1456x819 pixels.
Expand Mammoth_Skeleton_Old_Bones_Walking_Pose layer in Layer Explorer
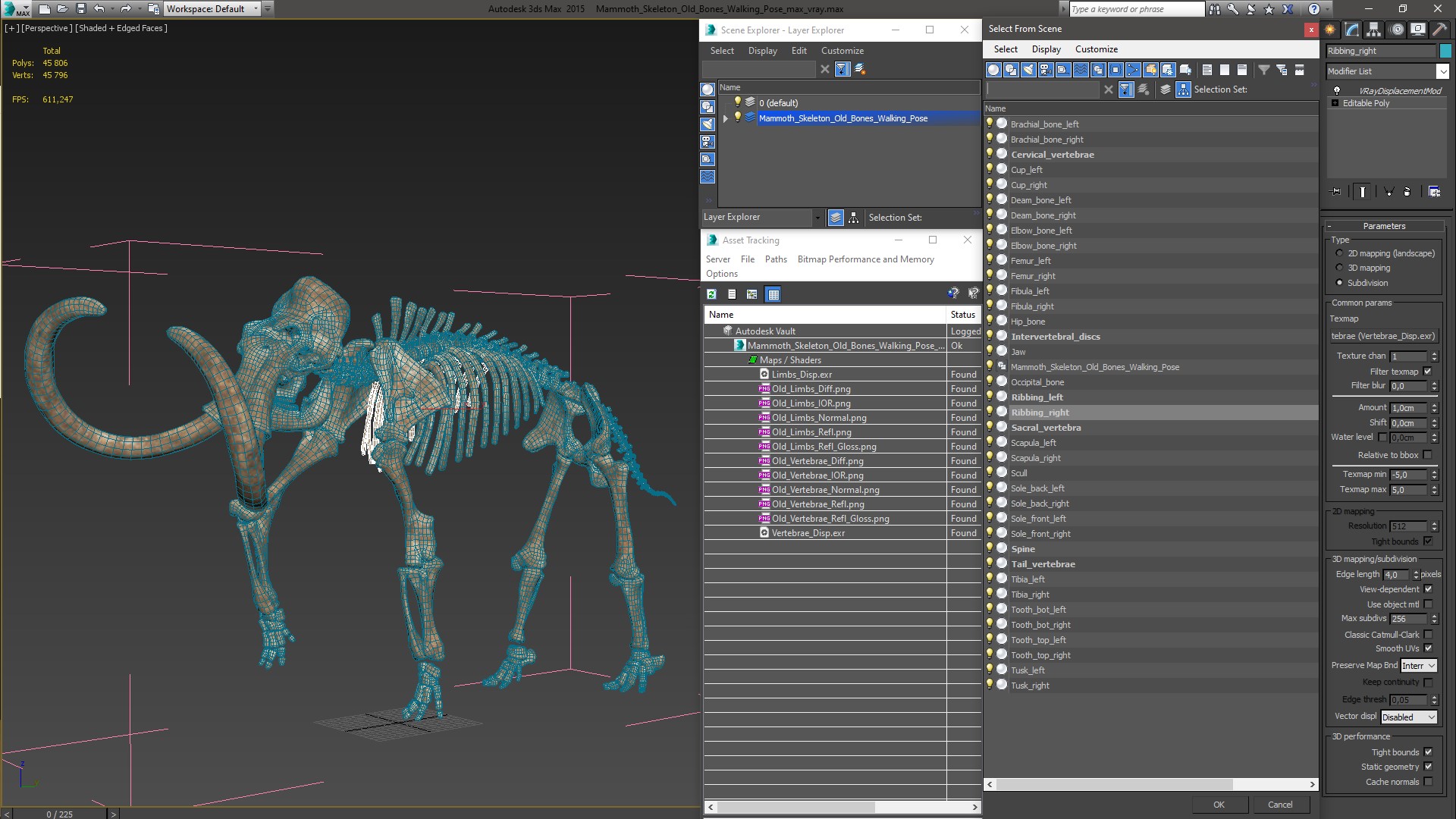tap(726, 118)
